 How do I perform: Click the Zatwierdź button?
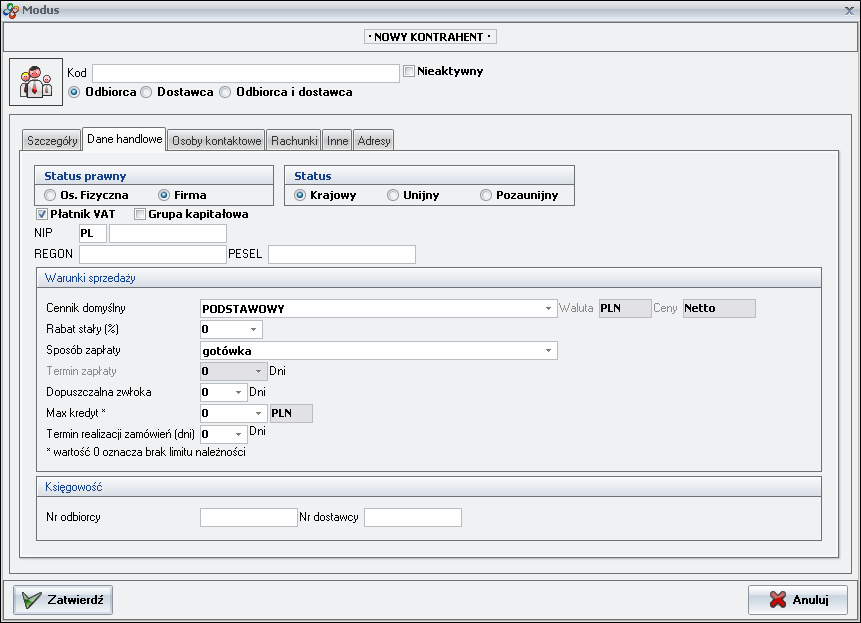tap(63, 600)
